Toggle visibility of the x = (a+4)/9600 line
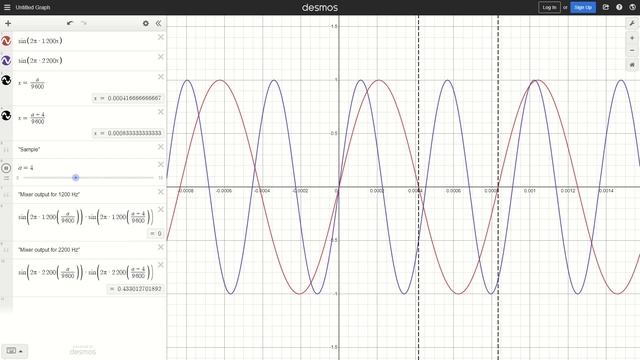Viewport: 640px width, 360px height. [6, 116]
